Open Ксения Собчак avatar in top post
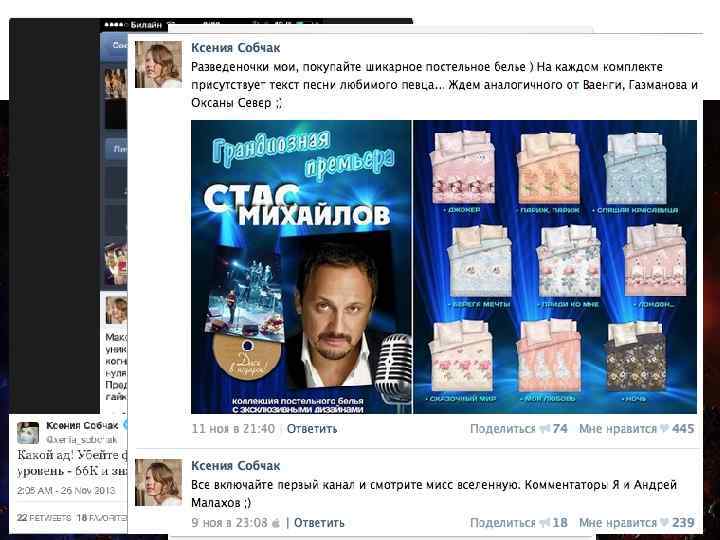 (158, 64)
